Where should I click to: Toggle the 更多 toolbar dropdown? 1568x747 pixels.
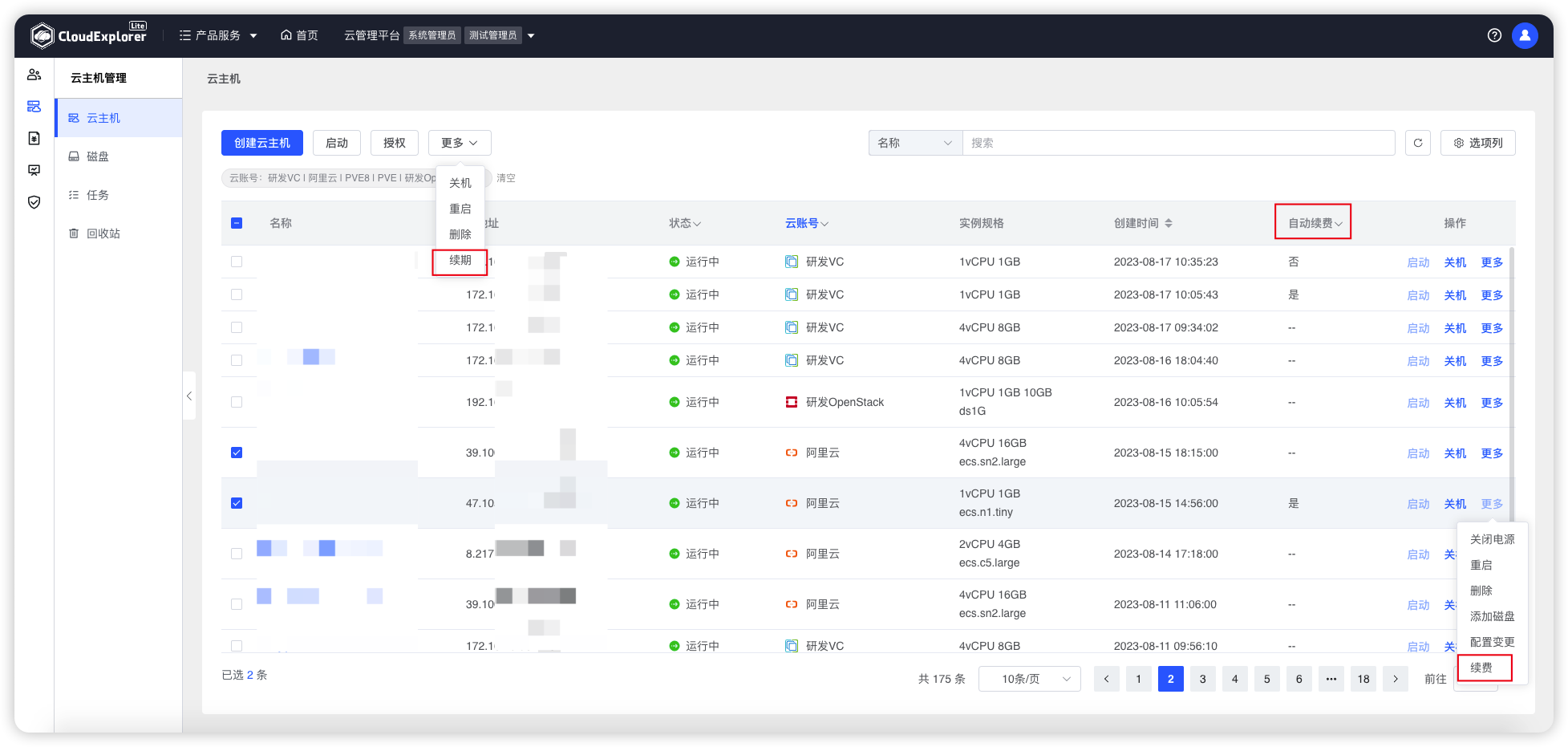pos(460,143)
